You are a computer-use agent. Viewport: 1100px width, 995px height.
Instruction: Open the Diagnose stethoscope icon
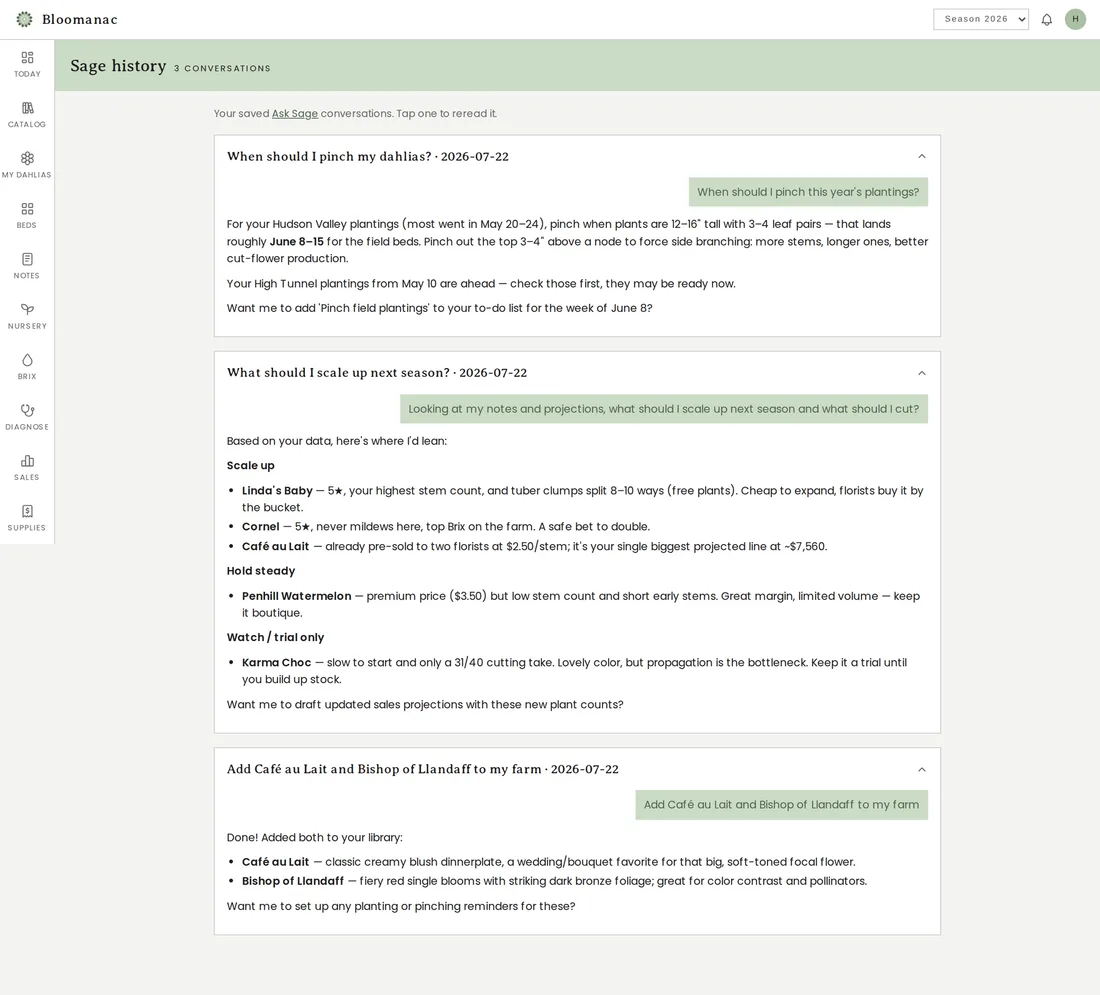click(27, 410)
